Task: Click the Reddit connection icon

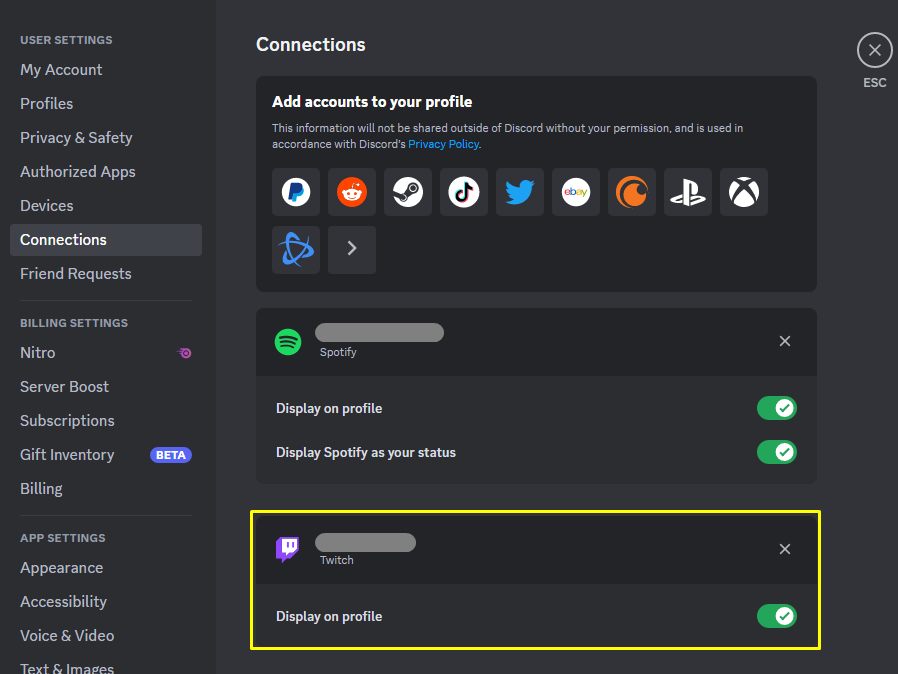Action: (352, 192)
